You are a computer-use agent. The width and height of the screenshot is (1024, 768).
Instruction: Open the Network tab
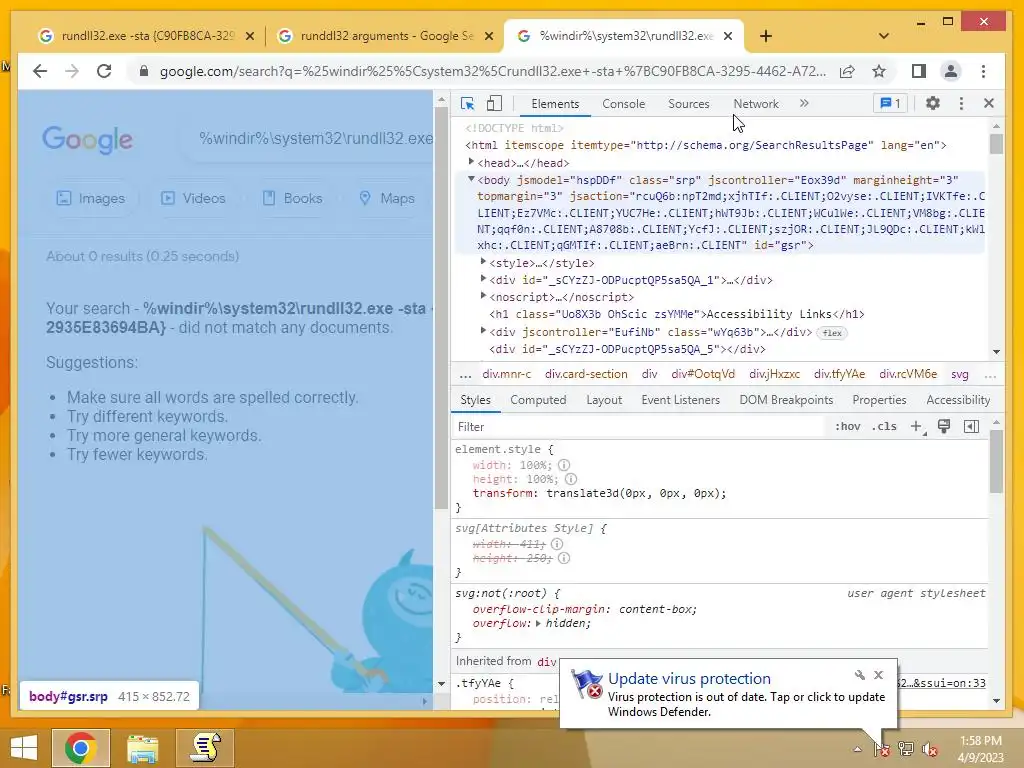756,104
